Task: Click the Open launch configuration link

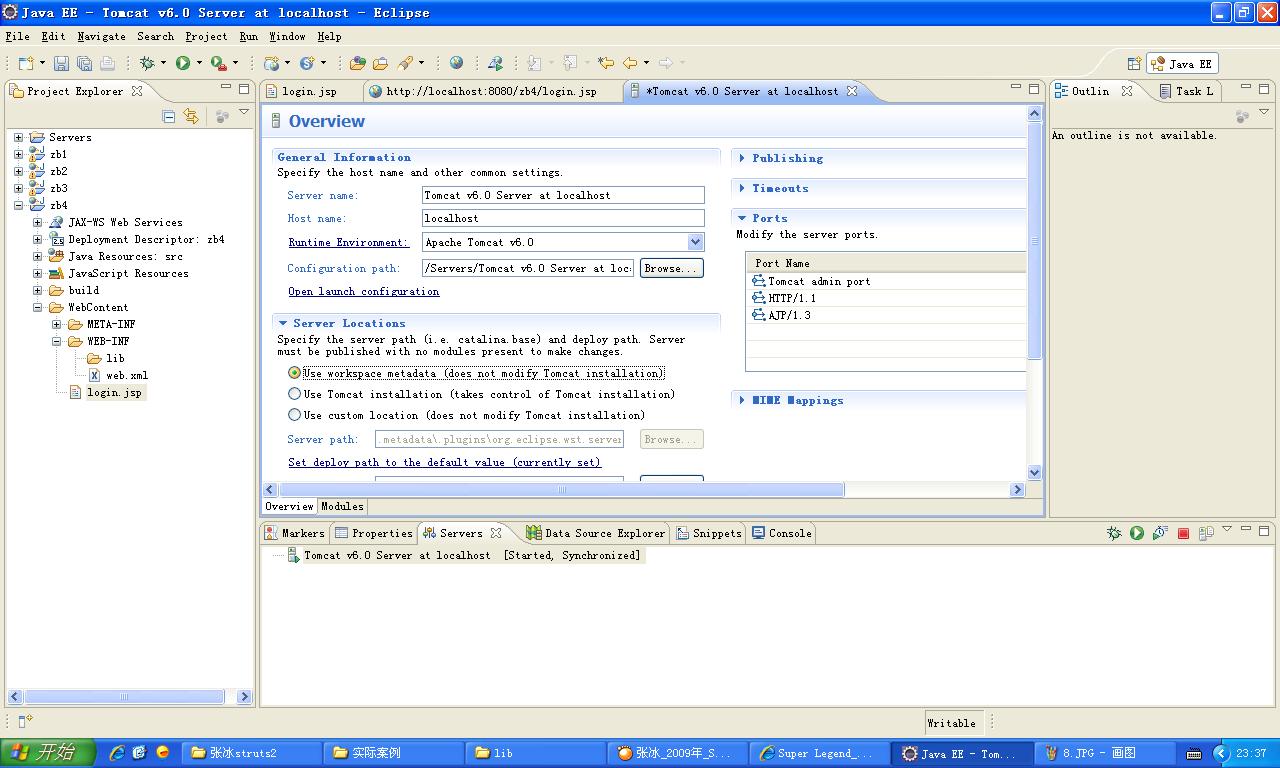Action: (363, 291)
